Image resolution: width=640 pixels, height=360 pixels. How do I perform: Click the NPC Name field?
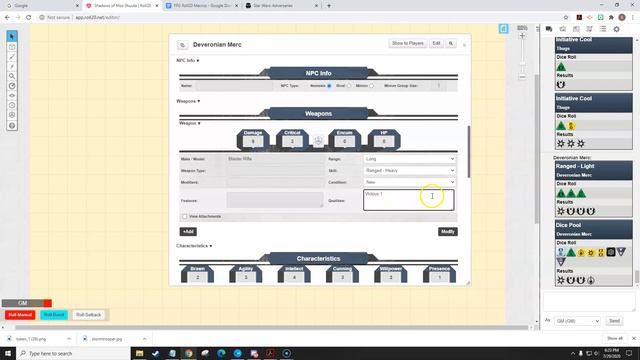pos(234,86)
